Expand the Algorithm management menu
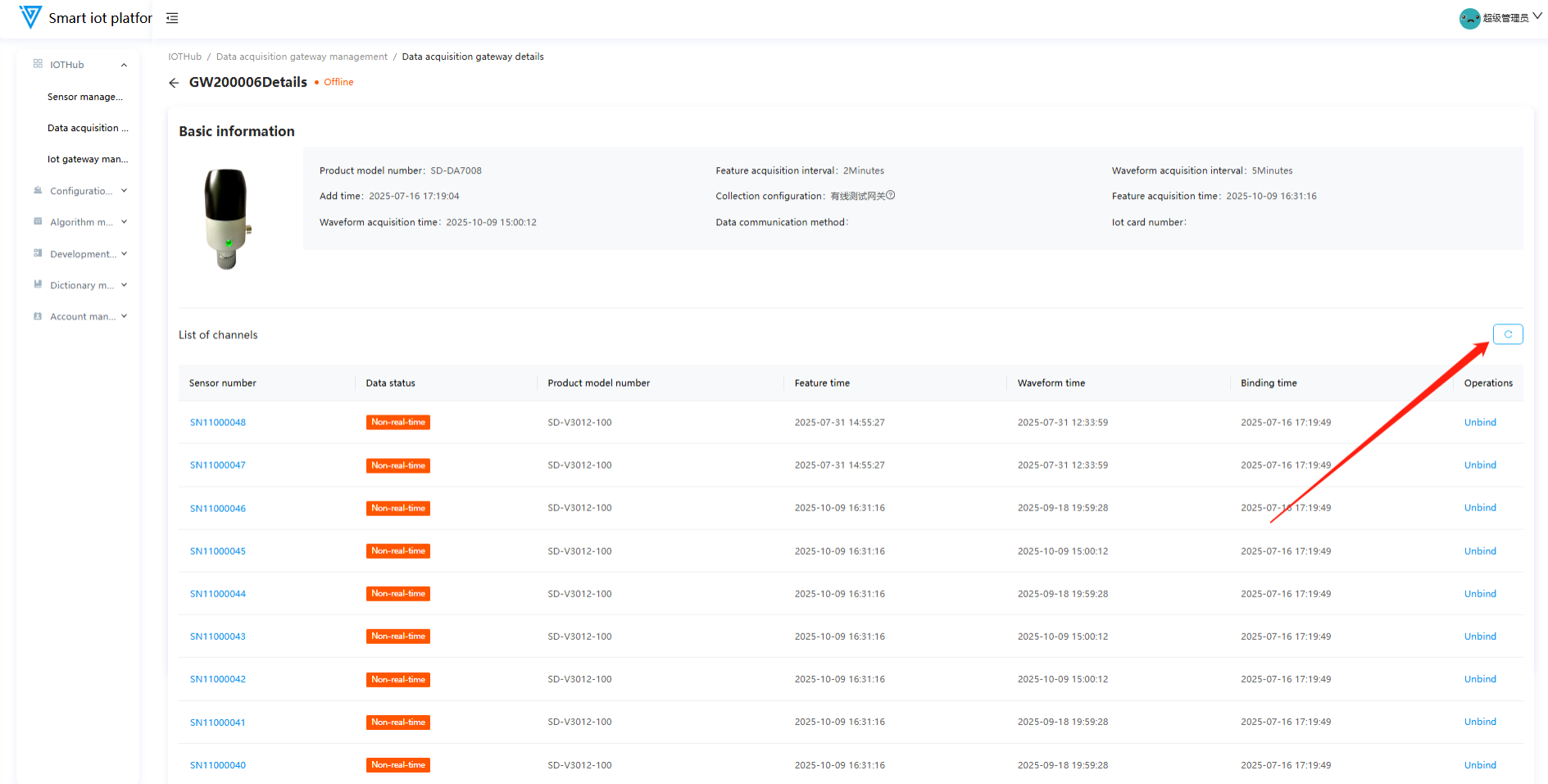 coord(124,222)
